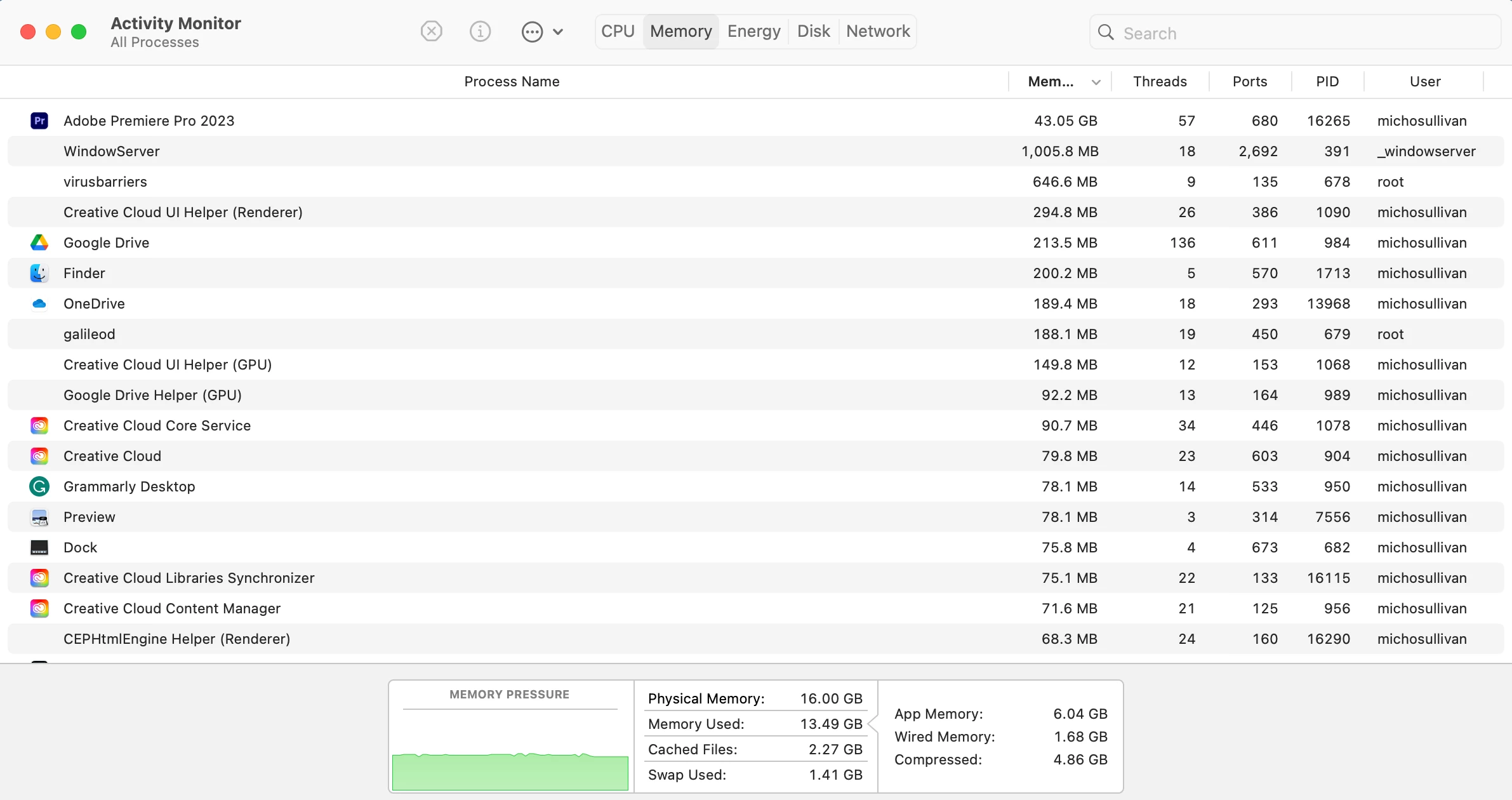This screenshot has height=800, width=1512.
Task: Click the Dock process icon
Action: click(39, 547)
